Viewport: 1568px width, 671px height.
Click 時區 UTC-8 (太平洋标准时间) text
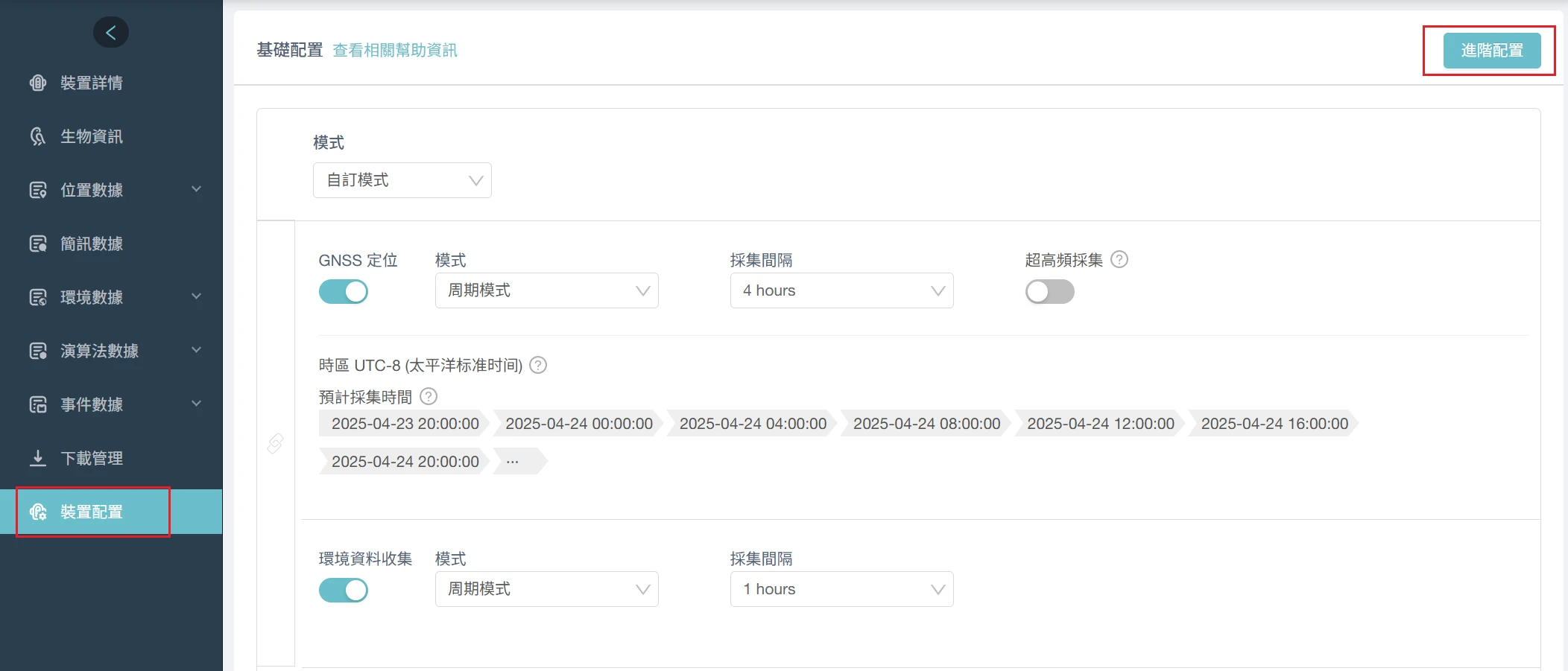click(x=420, y=365)
